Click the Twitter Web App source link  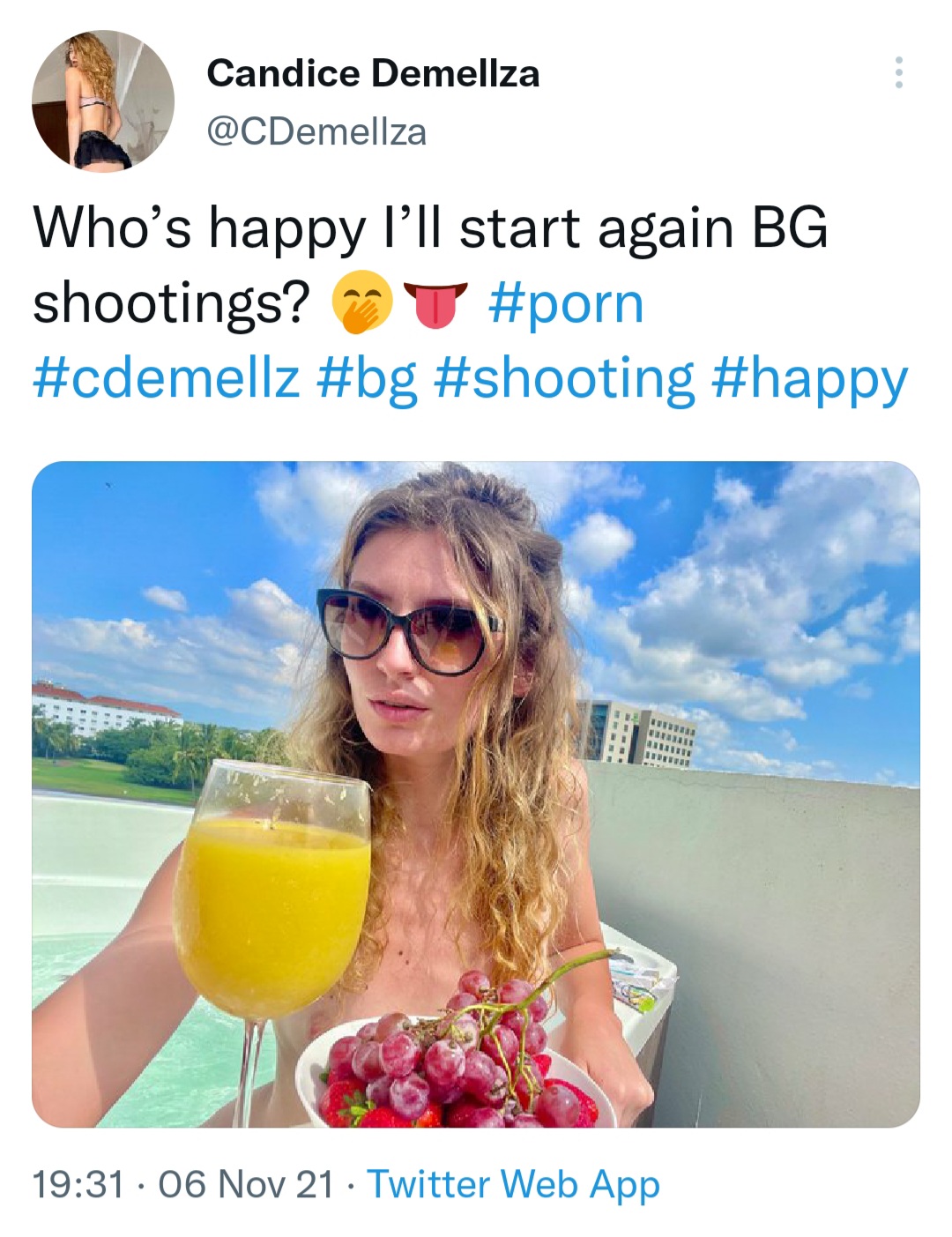click(513, 1184)
